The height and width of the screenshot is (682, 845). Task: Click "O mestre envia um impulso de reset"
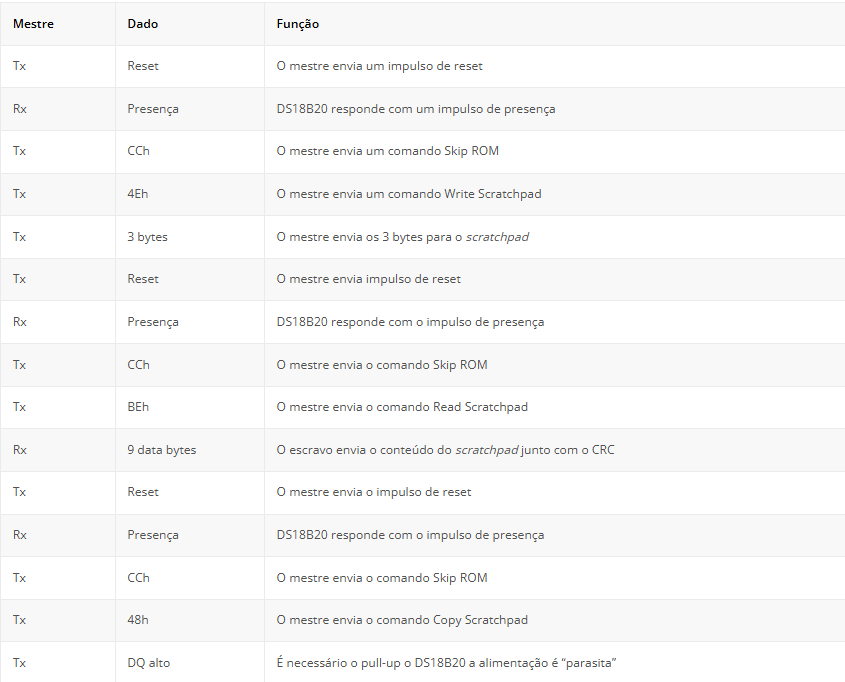coord(380,66)
